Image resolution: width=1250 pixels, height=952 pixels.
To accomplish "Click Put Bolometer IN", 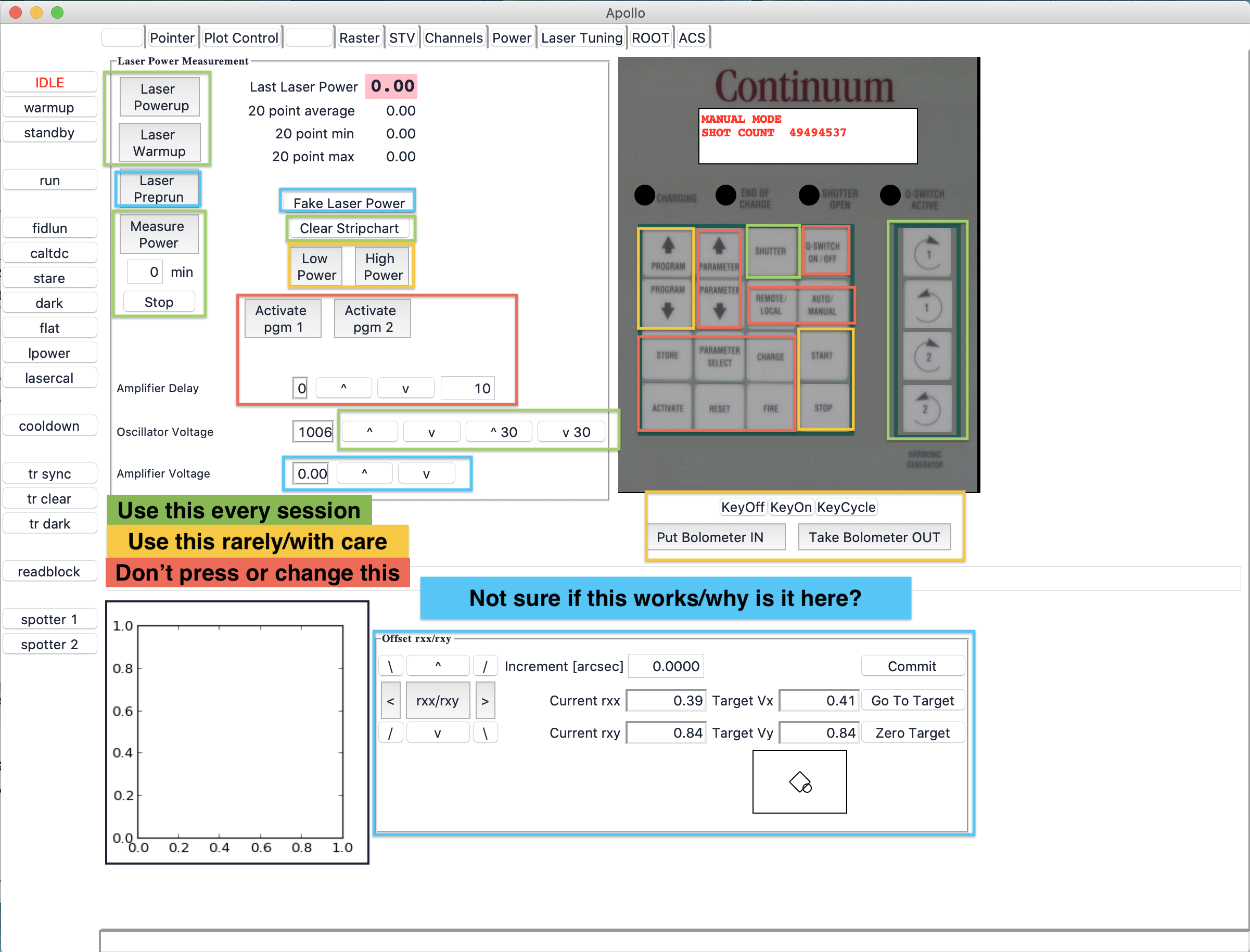I will tap(716, 537).
